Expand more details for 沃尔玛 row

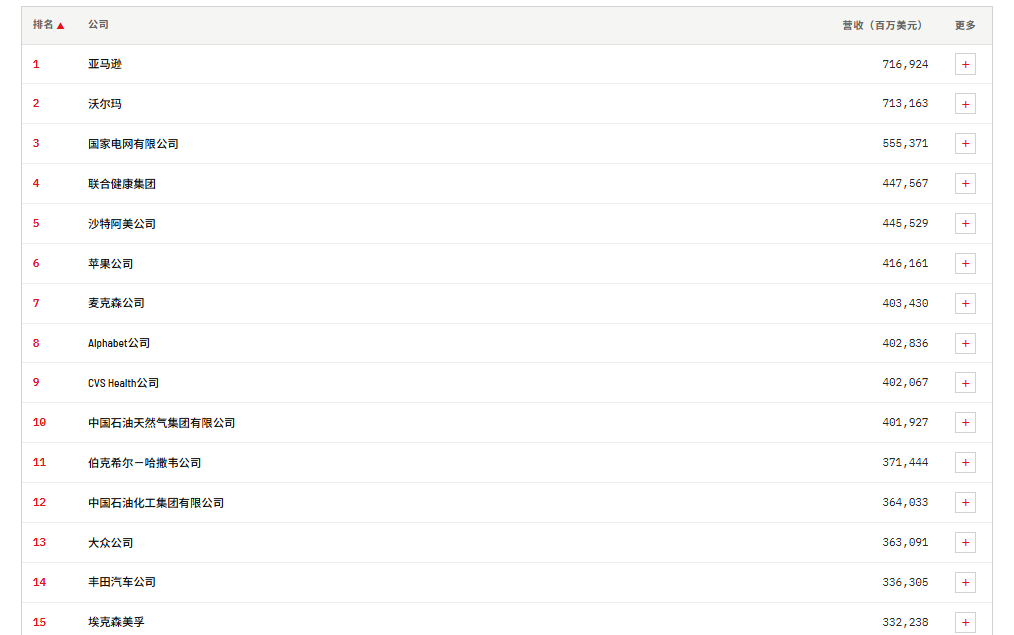tap(965, 104)
